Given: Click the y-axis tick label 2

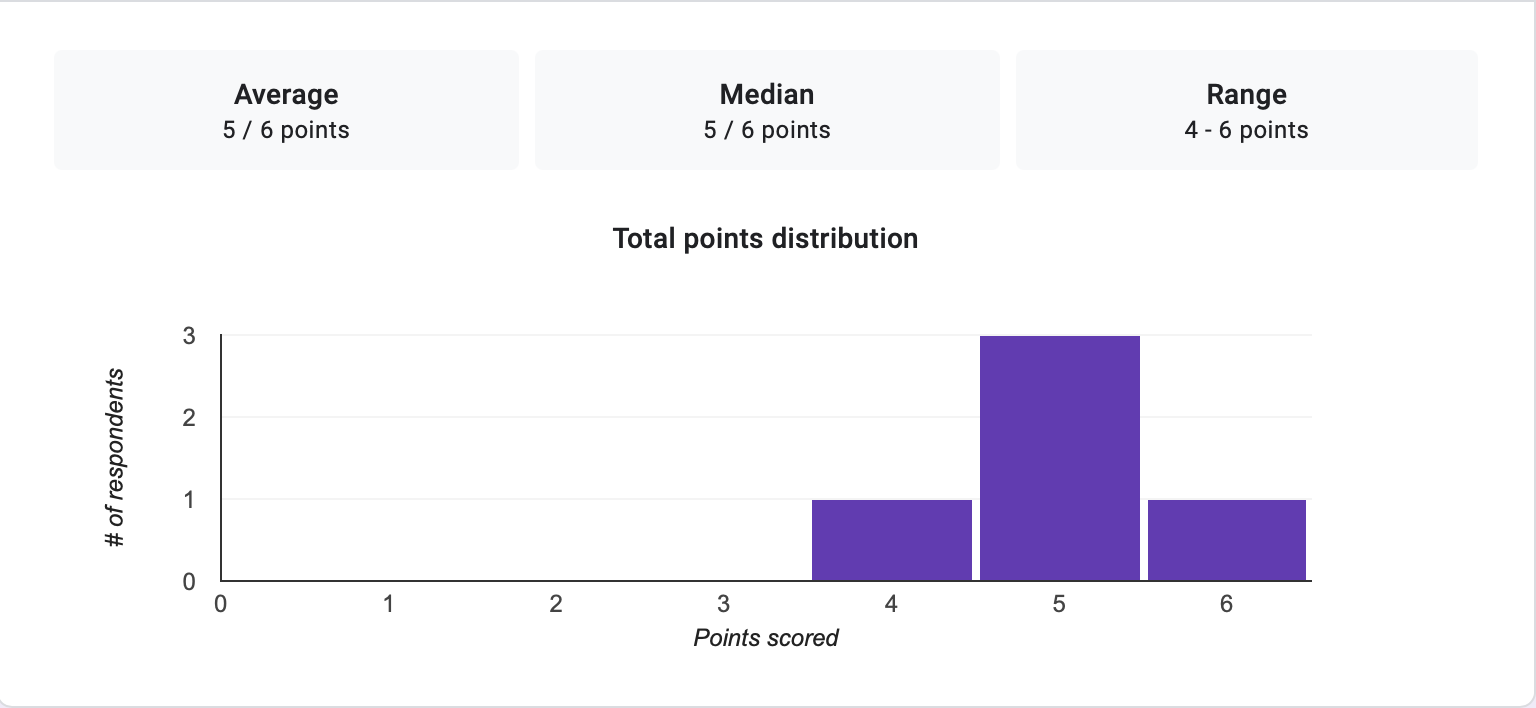Looking at the screenshot, I should (189, 417).
